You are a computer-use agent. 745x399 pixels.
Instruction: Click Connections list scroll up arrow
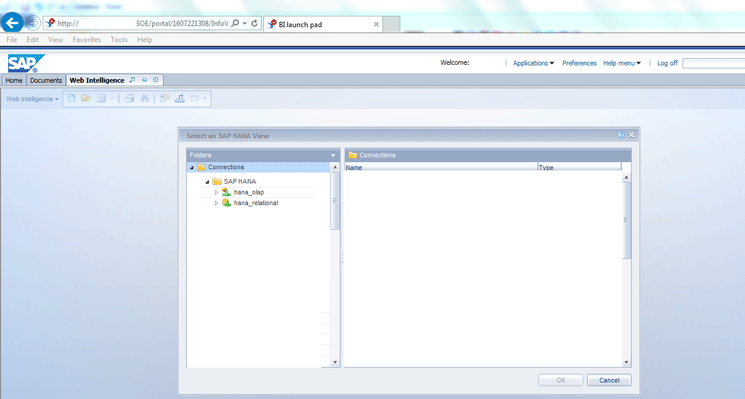point(626,177)
